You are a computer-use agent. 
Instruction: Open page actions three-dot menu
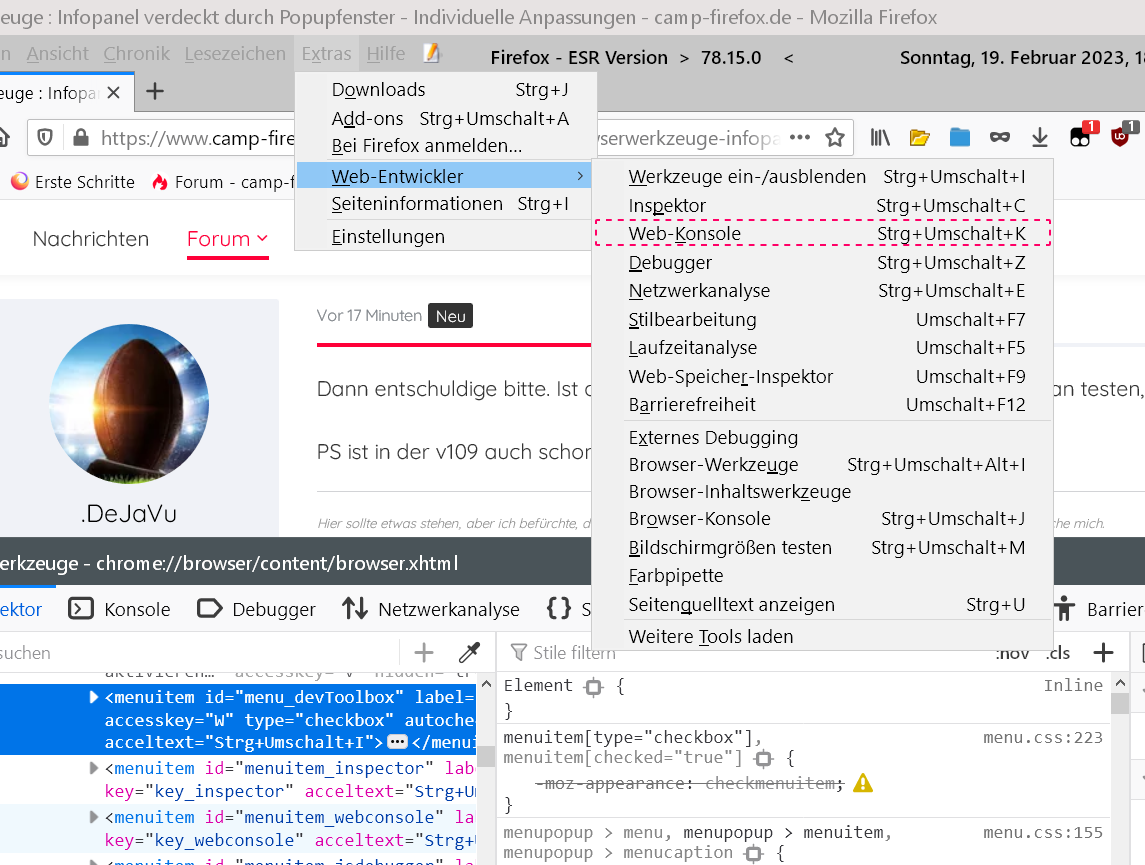pyautogui.click(x=800, y=138)
